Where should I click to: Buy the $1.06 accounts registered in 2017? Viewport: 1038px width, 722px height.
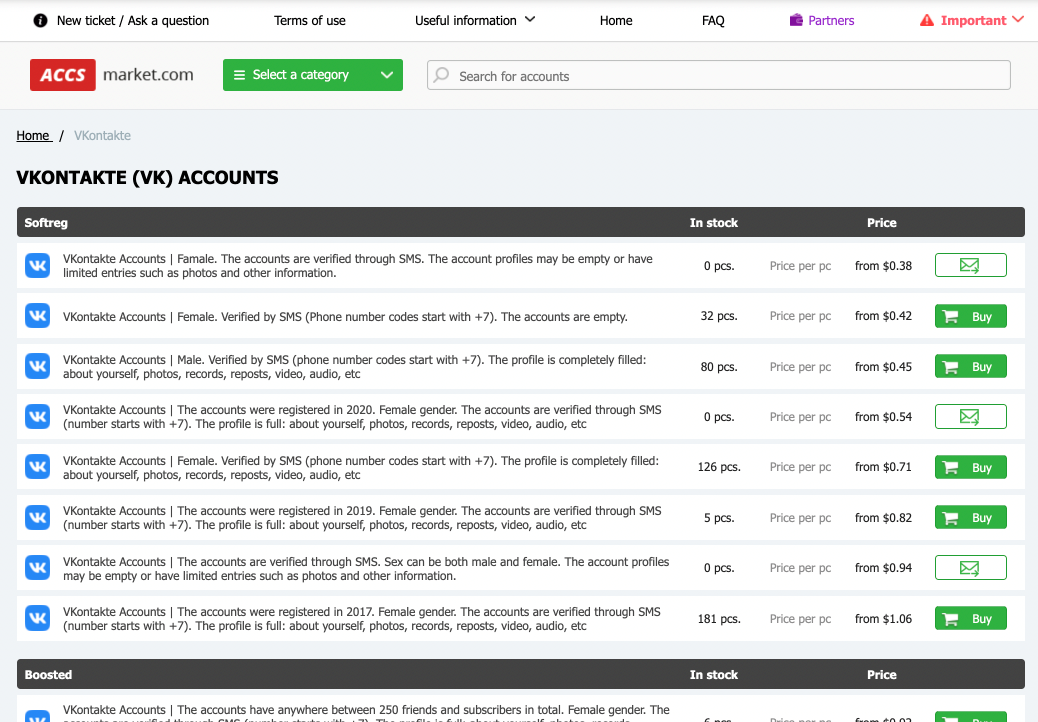click(x=970, y=619)
